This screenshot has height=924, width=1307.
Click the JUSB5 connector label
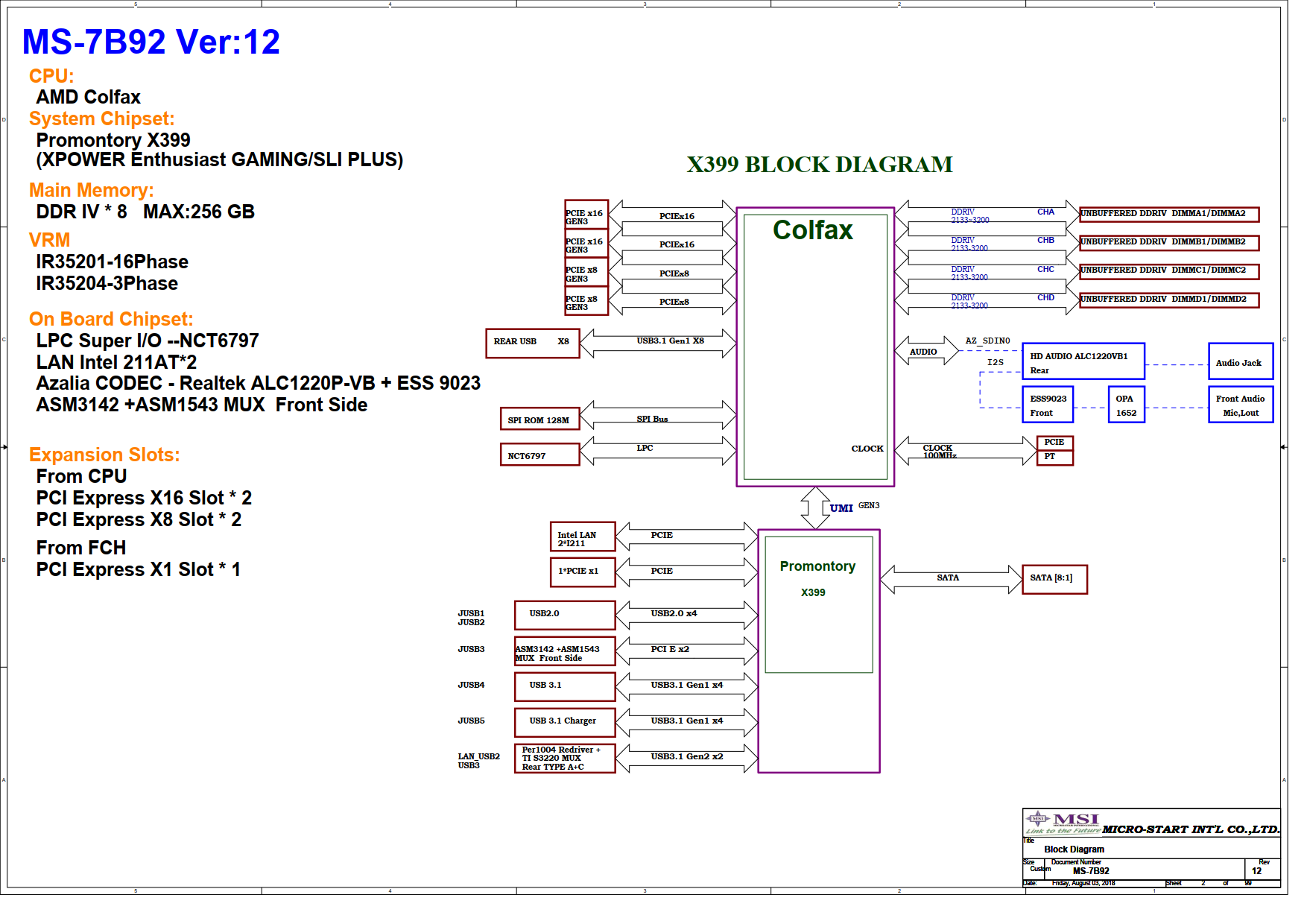pos(471,721)
